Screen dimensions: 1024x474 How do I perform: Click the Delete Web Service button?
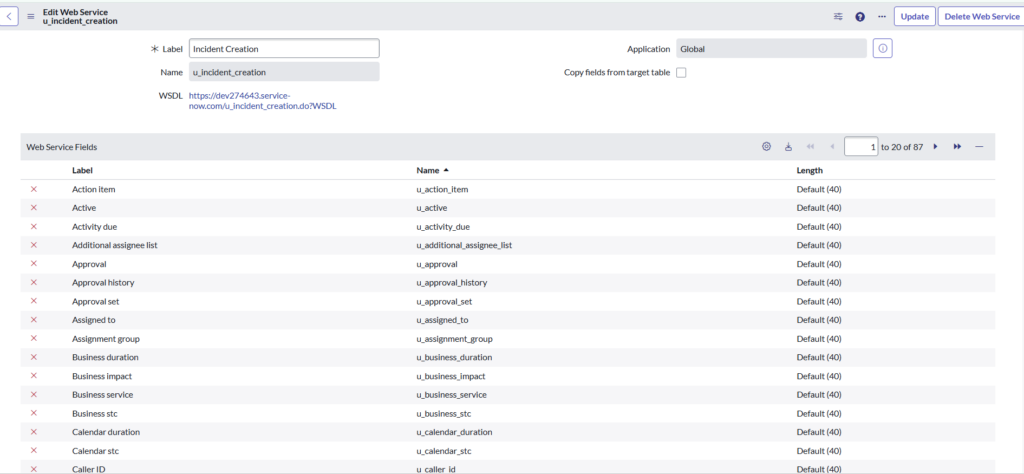(980, 16)
